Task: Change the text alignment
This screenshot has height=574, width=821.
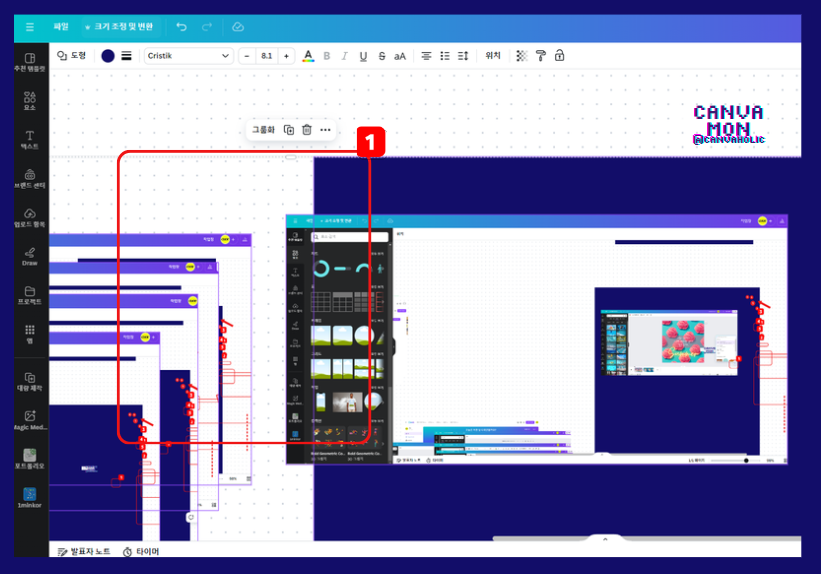Action: click(426, 56)
